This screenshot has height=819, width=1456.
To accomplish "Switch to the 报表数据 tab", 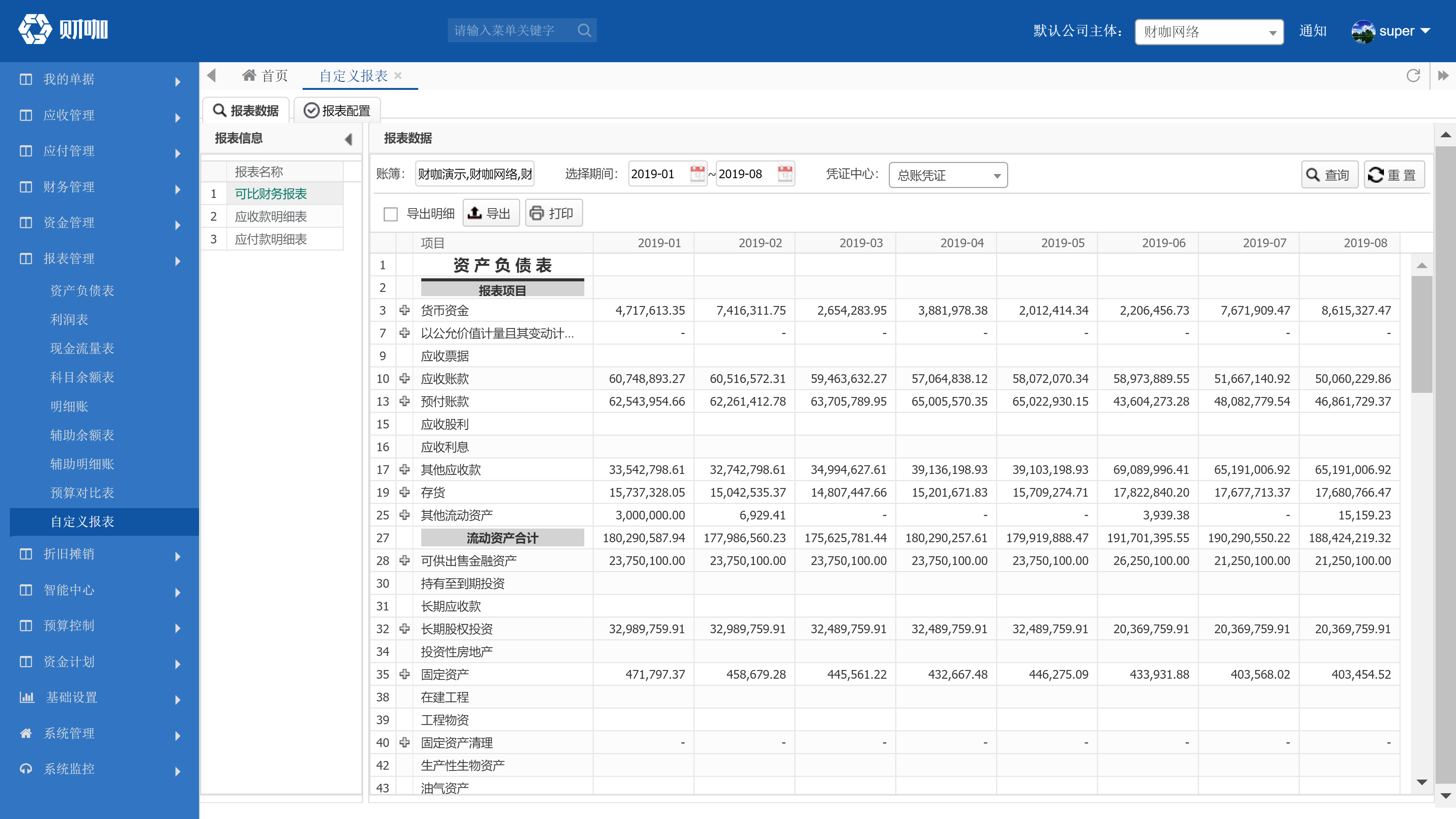I will pyautogui.click(x=246, y=110).
